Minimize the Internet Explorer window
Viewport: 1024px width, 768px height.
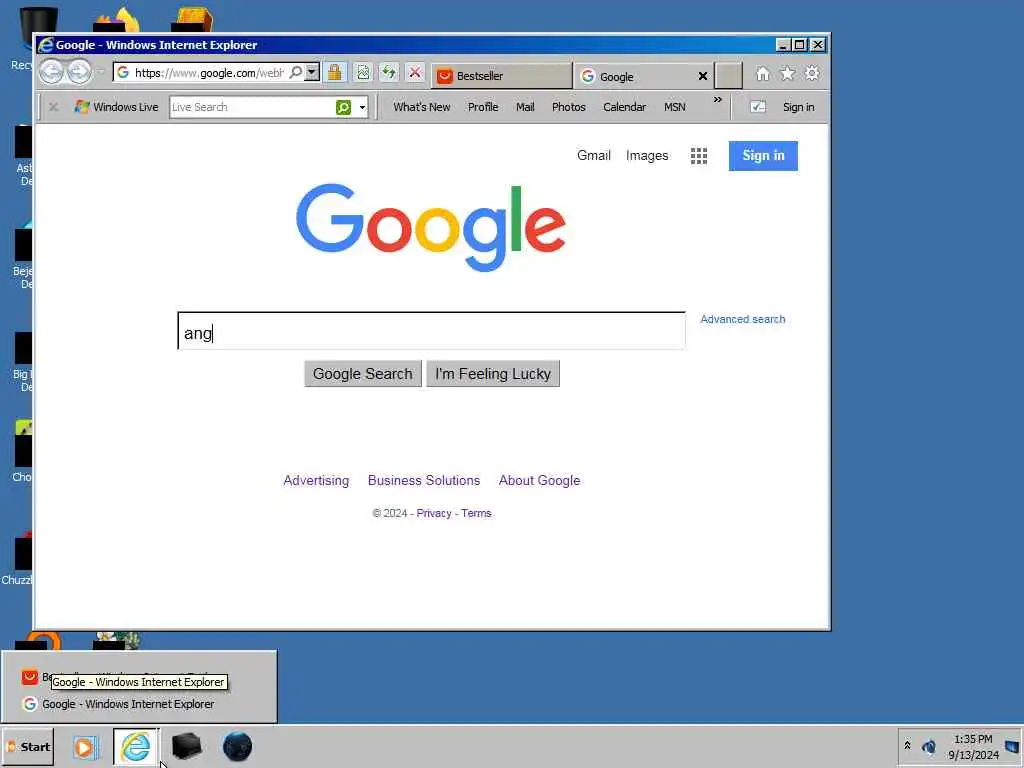[783, 45]
